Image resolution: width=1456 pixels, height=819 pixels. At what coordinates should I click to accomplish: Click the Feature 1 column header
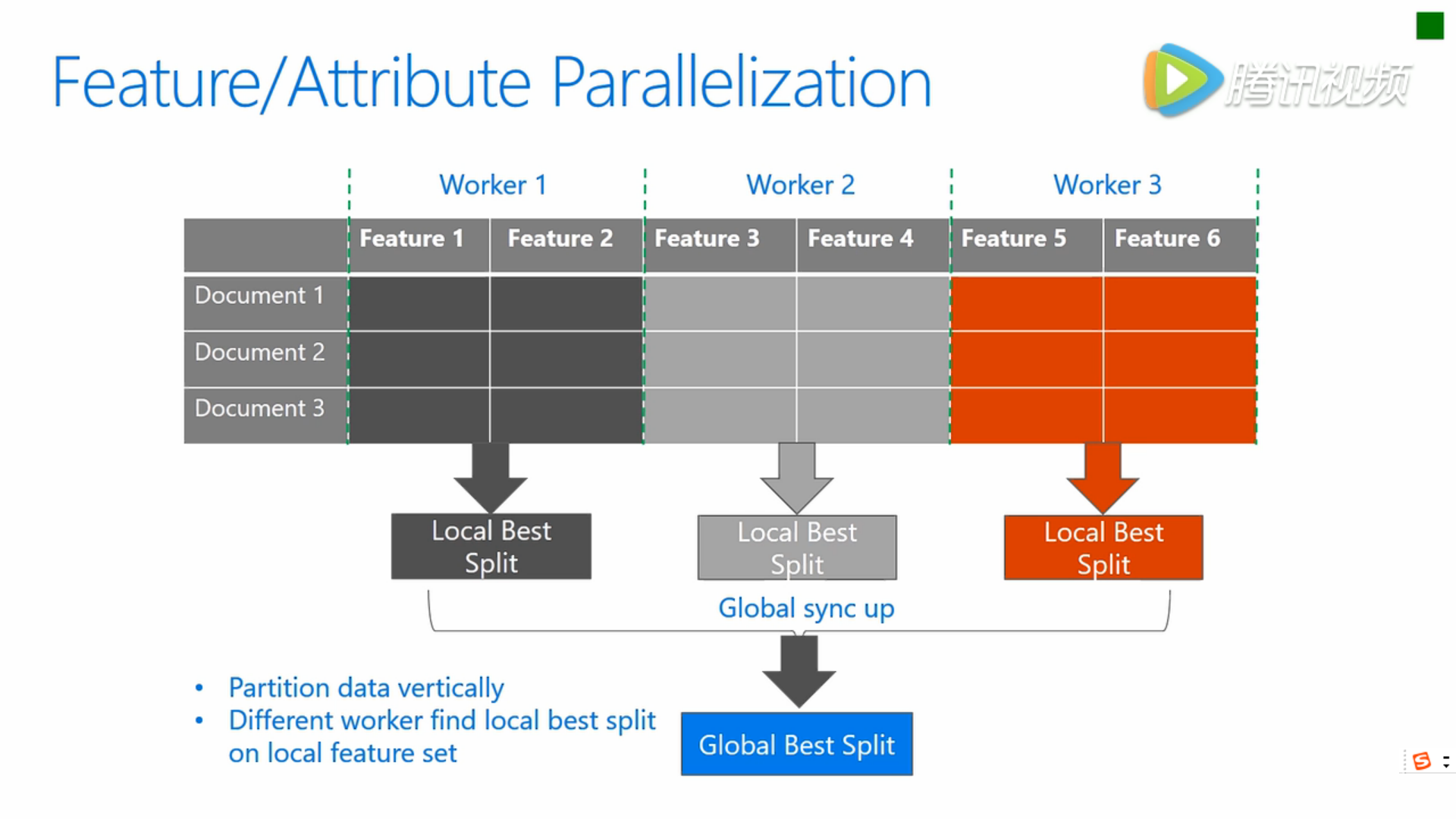pyautogui.click(x=419, y=245)
